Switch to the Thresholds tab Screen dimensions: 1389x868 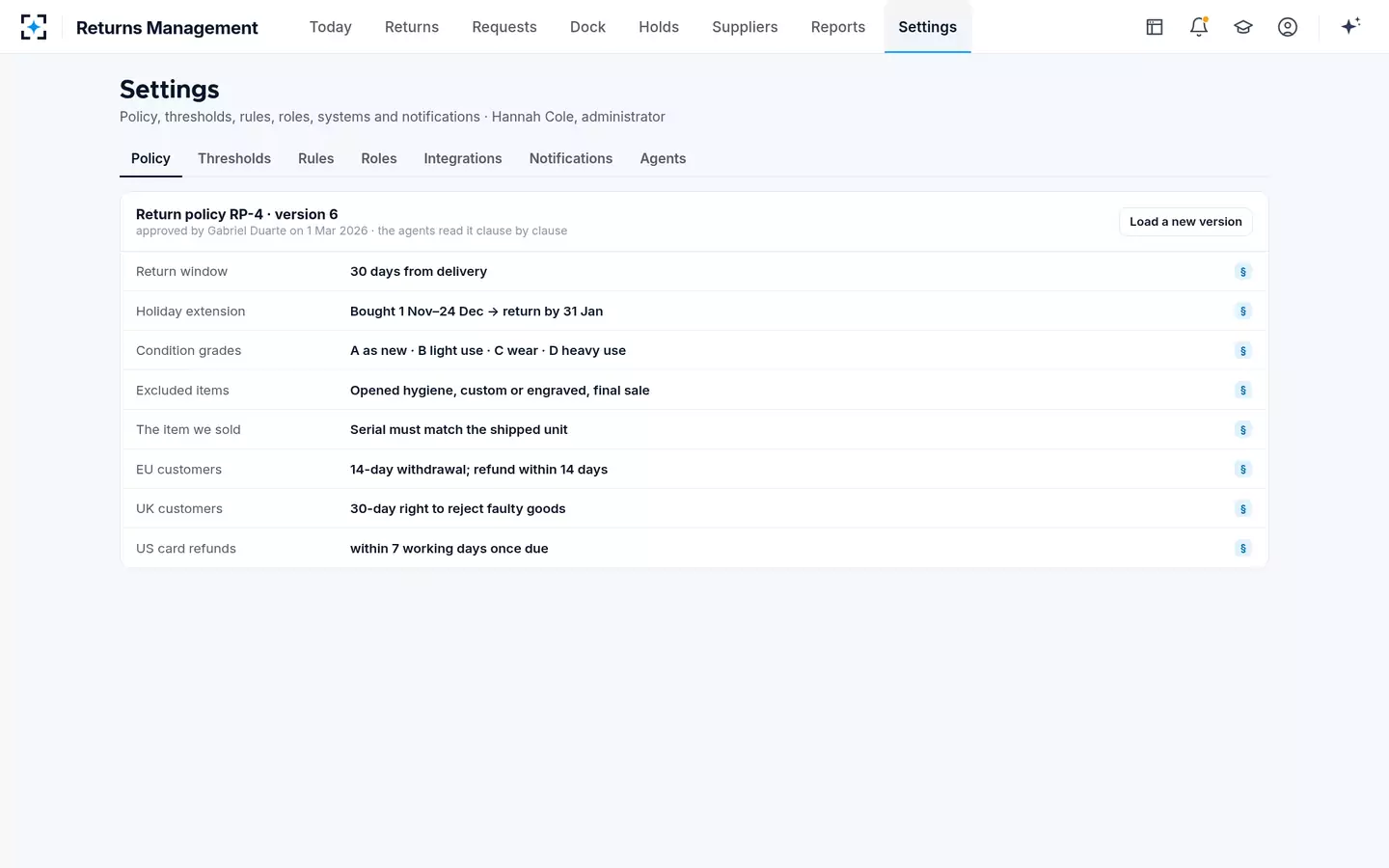pyautogui.click(x=234, y=158)
